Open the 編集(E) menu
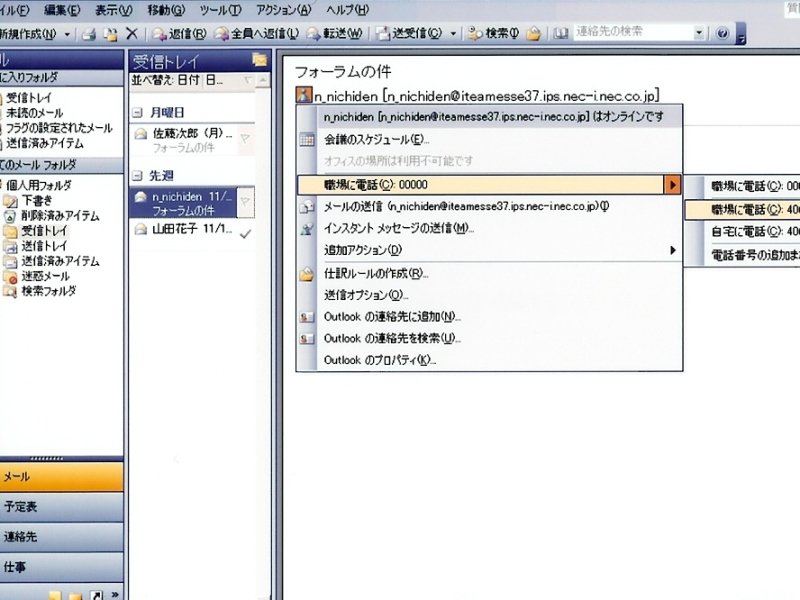The width and height of the screenshot is (800, 600). 62,10
